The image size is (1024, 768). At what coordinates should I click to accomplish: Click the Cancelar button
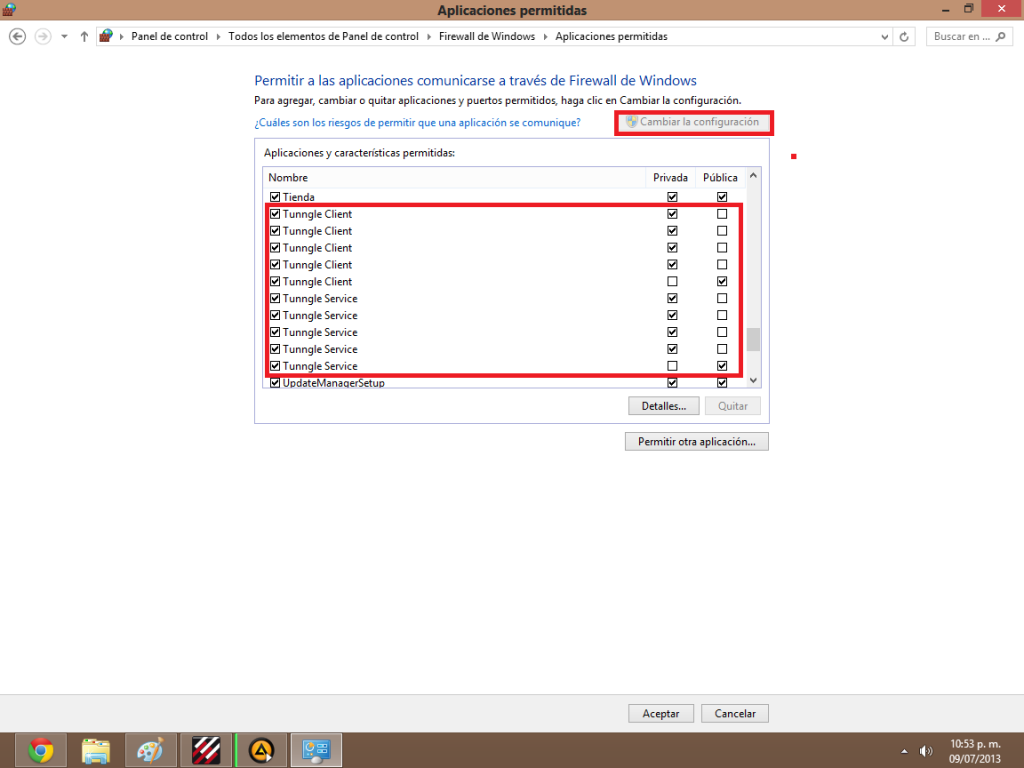click(735, 714)
